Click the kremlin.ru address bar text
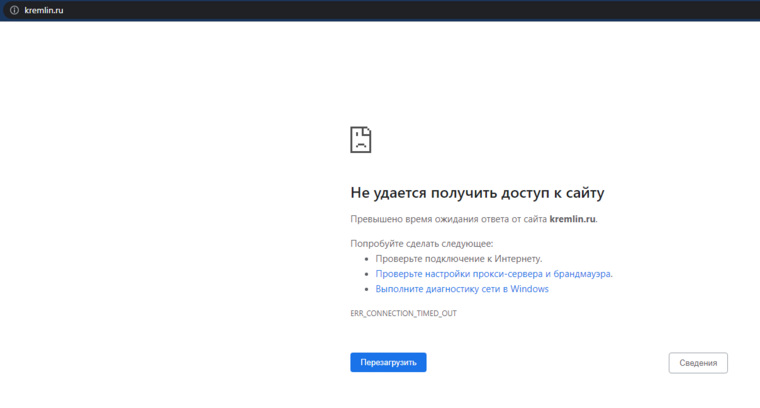Screen dimensions: 760x408 44,10
